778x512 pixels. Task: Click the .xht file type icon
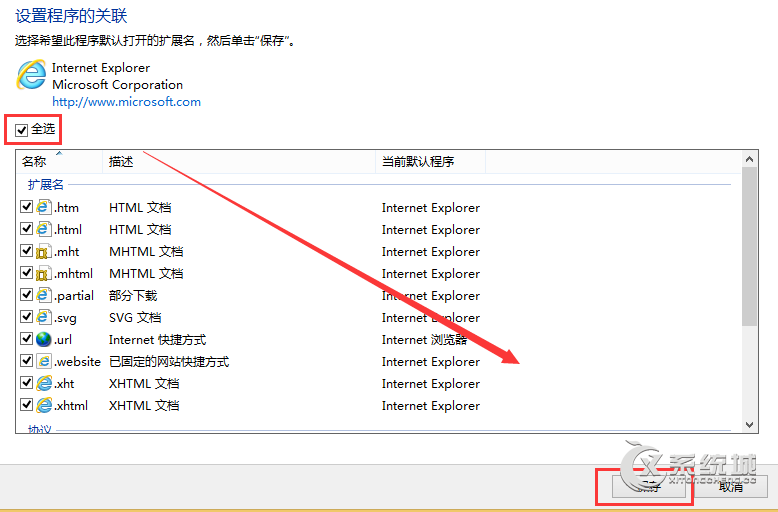(x=44, y=383)
